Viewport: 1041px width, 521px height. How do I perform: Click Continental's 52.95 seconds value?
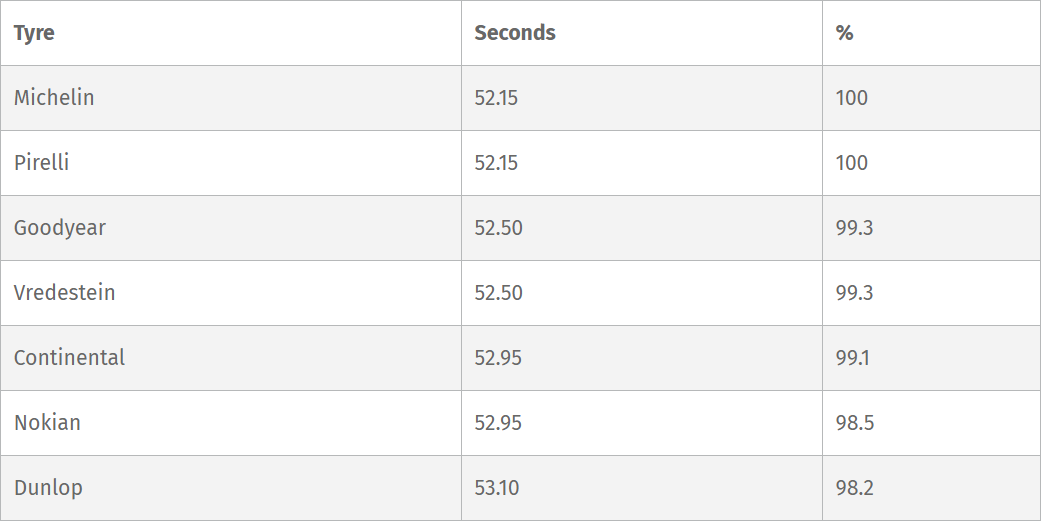(498, 358)
